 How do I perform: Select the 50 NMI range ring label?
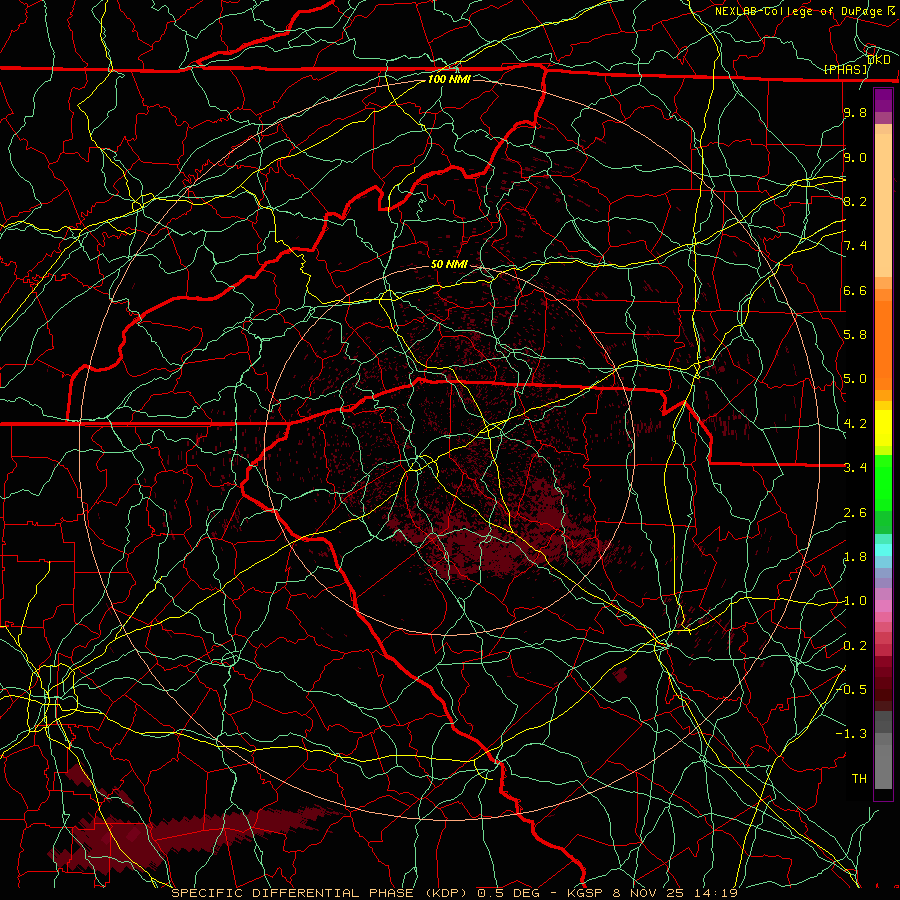click(x=449, y=264)
